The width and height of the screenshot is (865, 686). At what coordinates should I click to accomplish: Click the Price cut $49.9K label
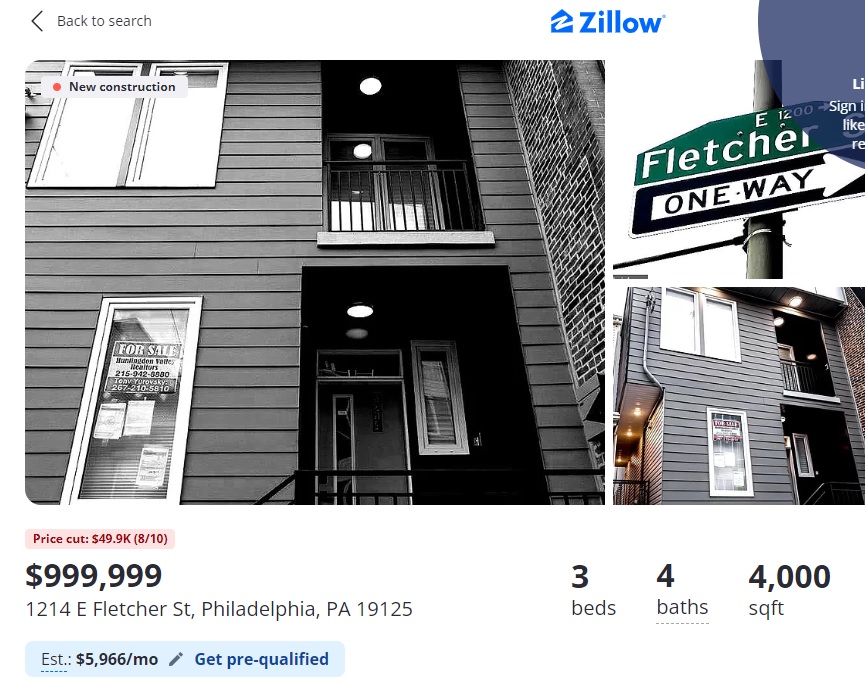coord(100,539)
